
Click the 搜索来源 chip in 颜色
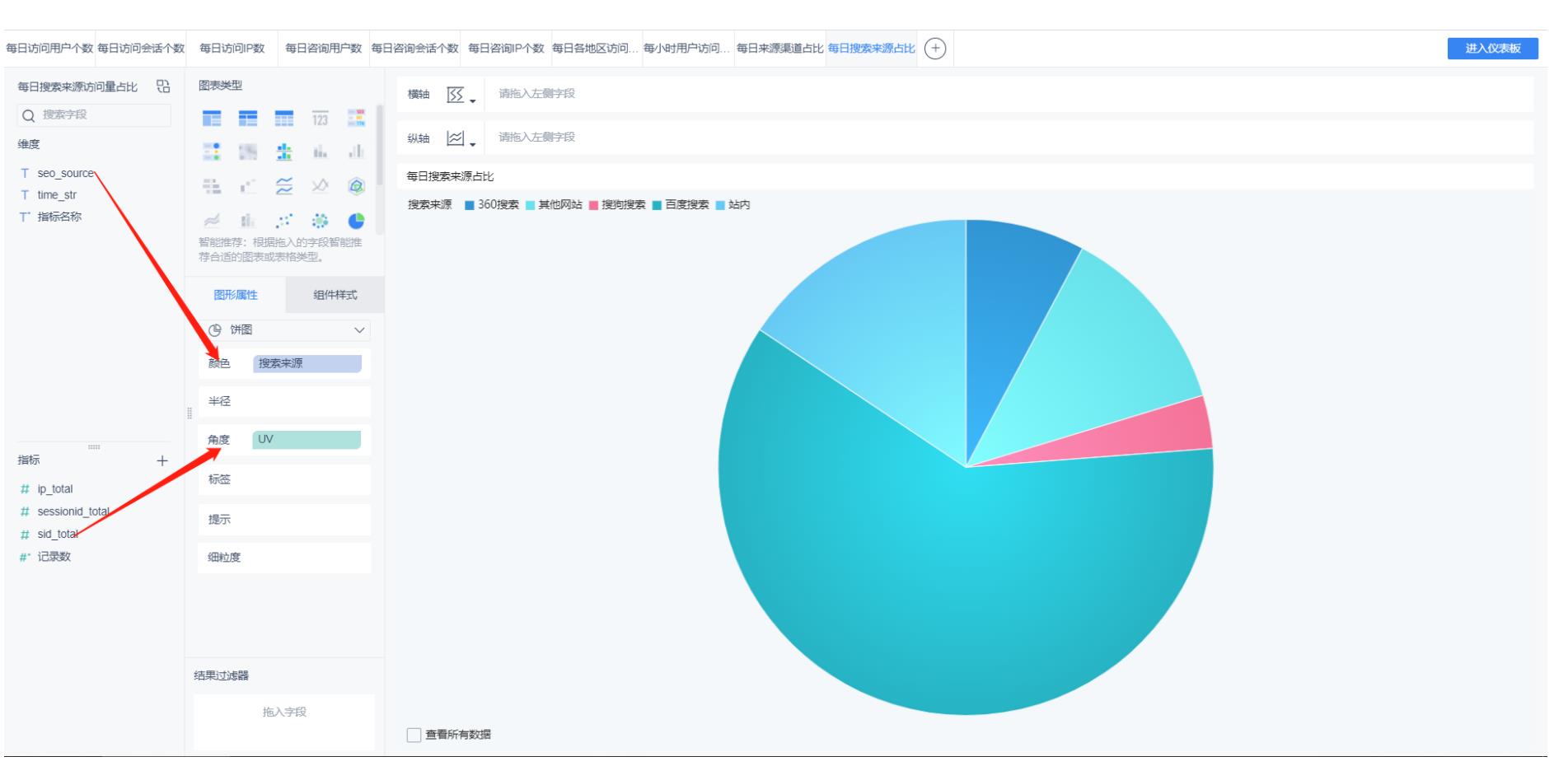(x=307, y=363)
